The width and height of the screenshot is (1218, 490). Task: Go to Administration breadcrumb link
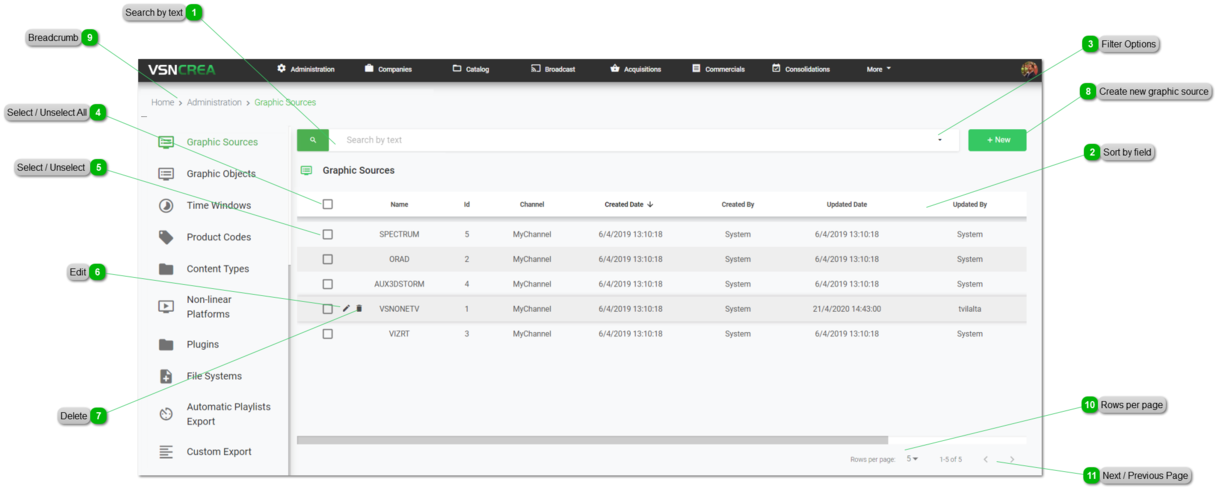click(x=214, y=103)
